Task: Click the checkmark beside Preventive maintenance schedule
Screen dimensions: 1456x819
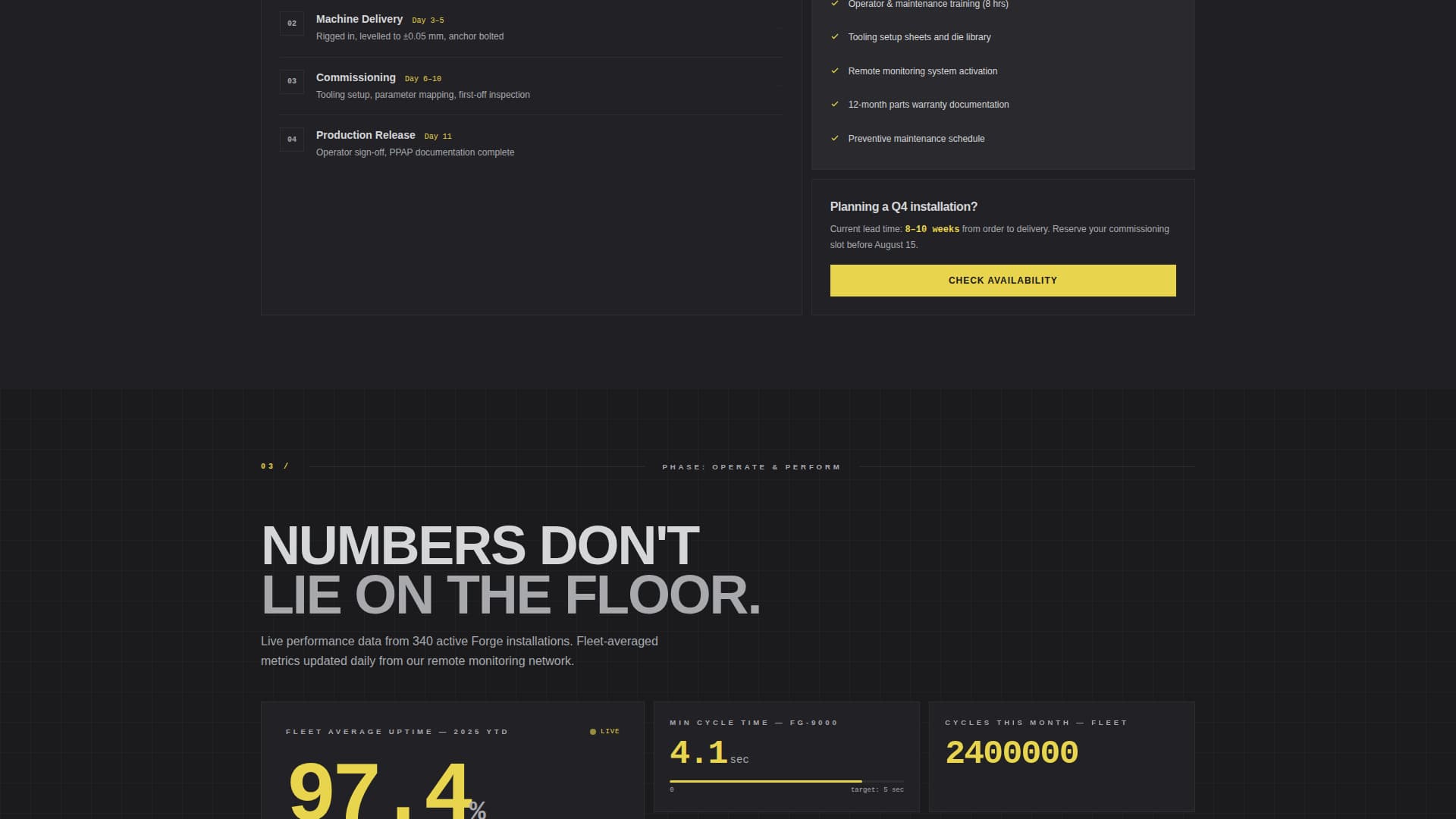Action: [x=835, y=138]
